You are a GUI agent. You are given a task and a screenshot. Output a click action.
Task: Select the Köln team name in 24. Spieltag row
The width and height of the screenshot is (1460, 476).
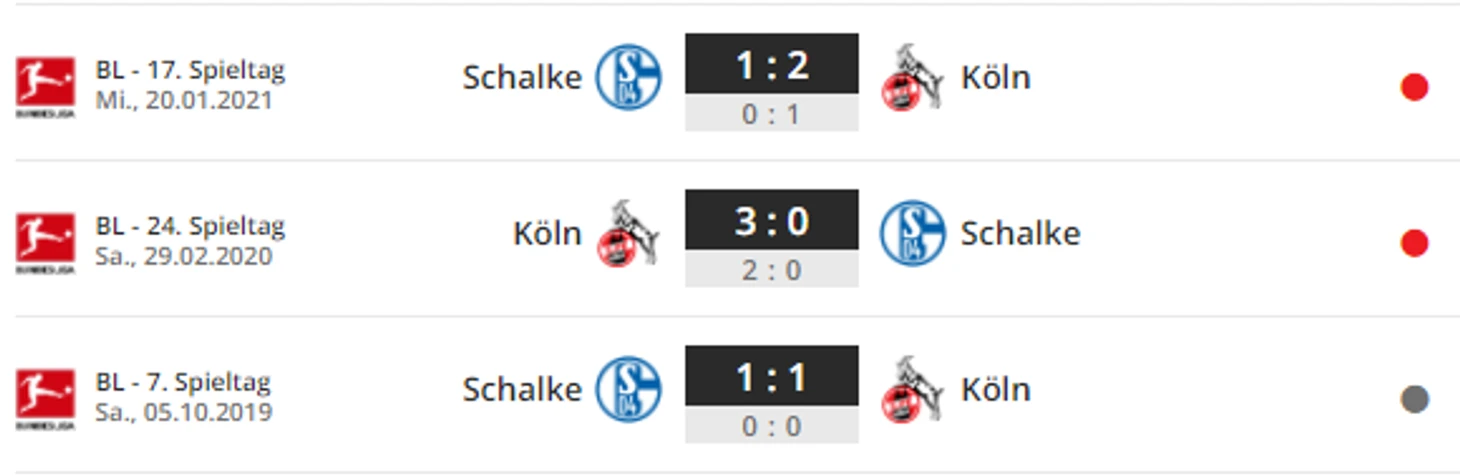(547, 233)
